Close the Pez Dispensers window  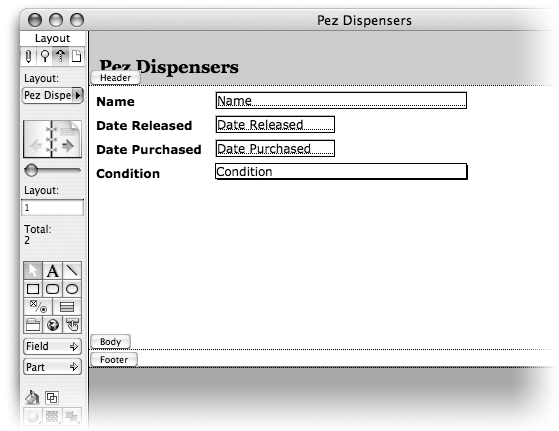pos(35,20)
